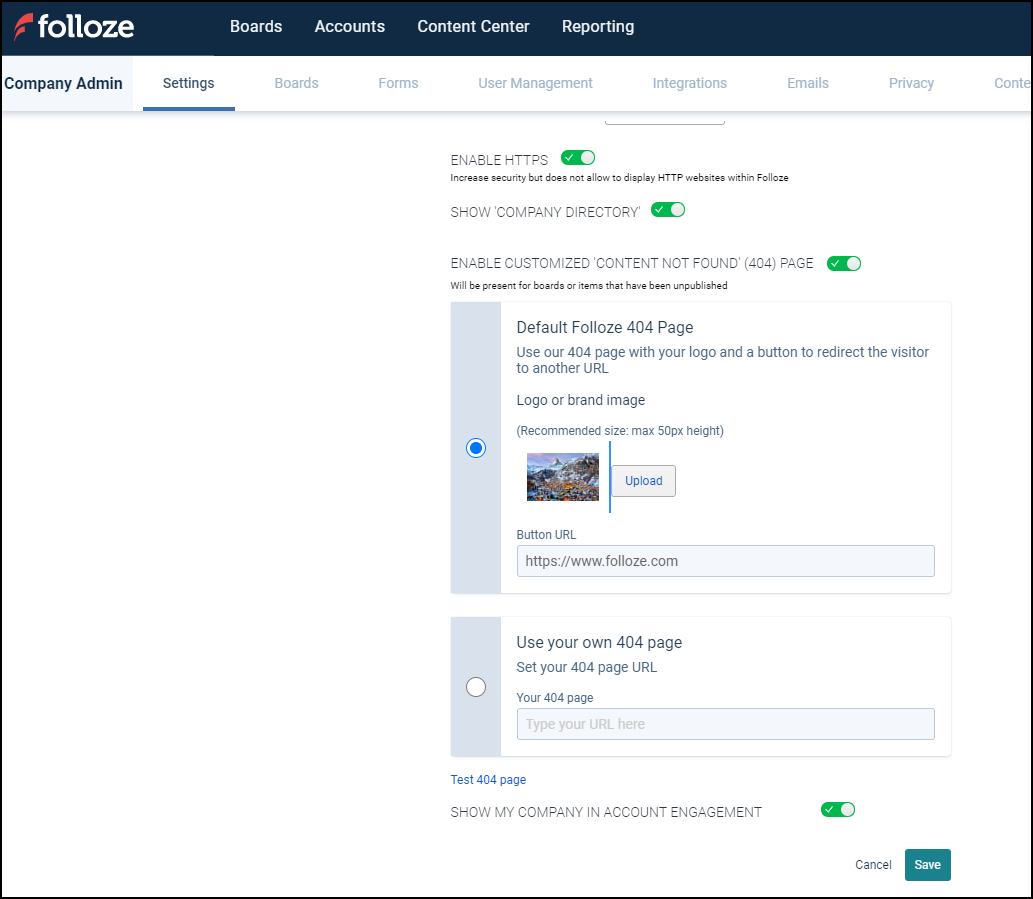
Task: Toggle the Enable HTTPS switch
Action: click(x=578, y=158)
